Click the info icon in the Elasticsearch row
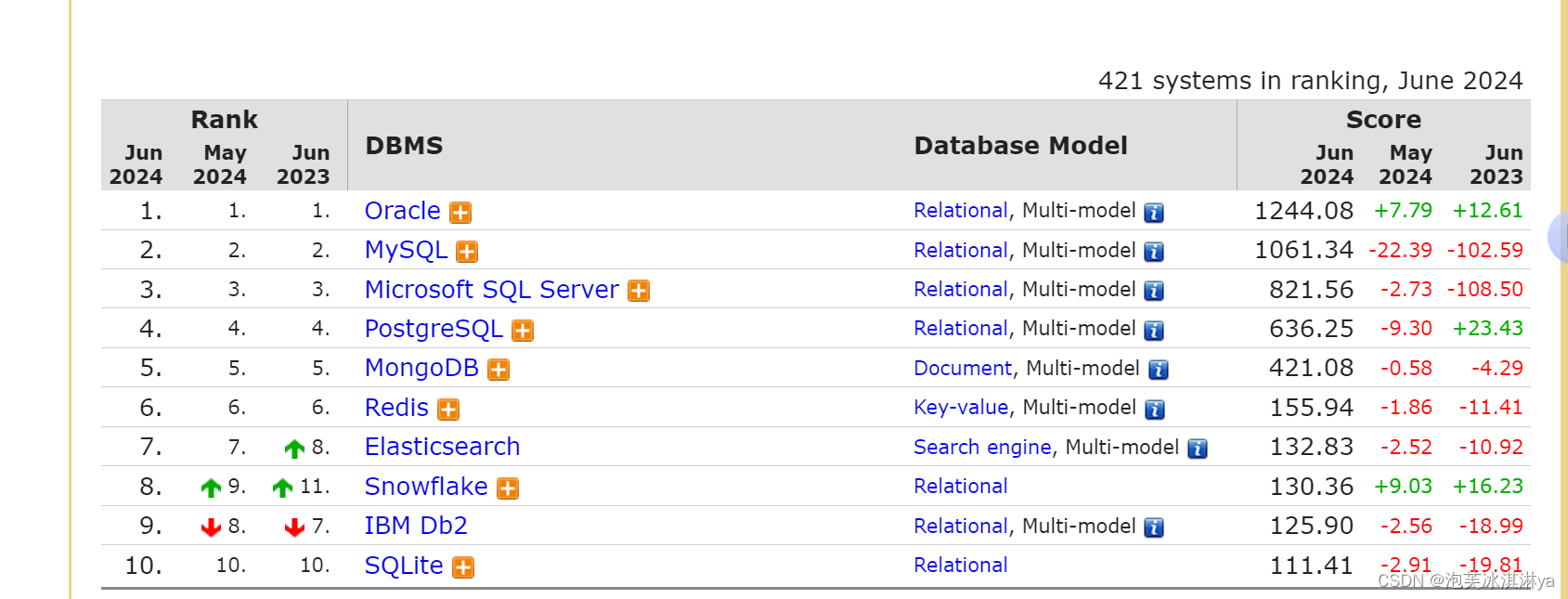The width and height of the screenshot is (1568, 599). pos(1198,449)
